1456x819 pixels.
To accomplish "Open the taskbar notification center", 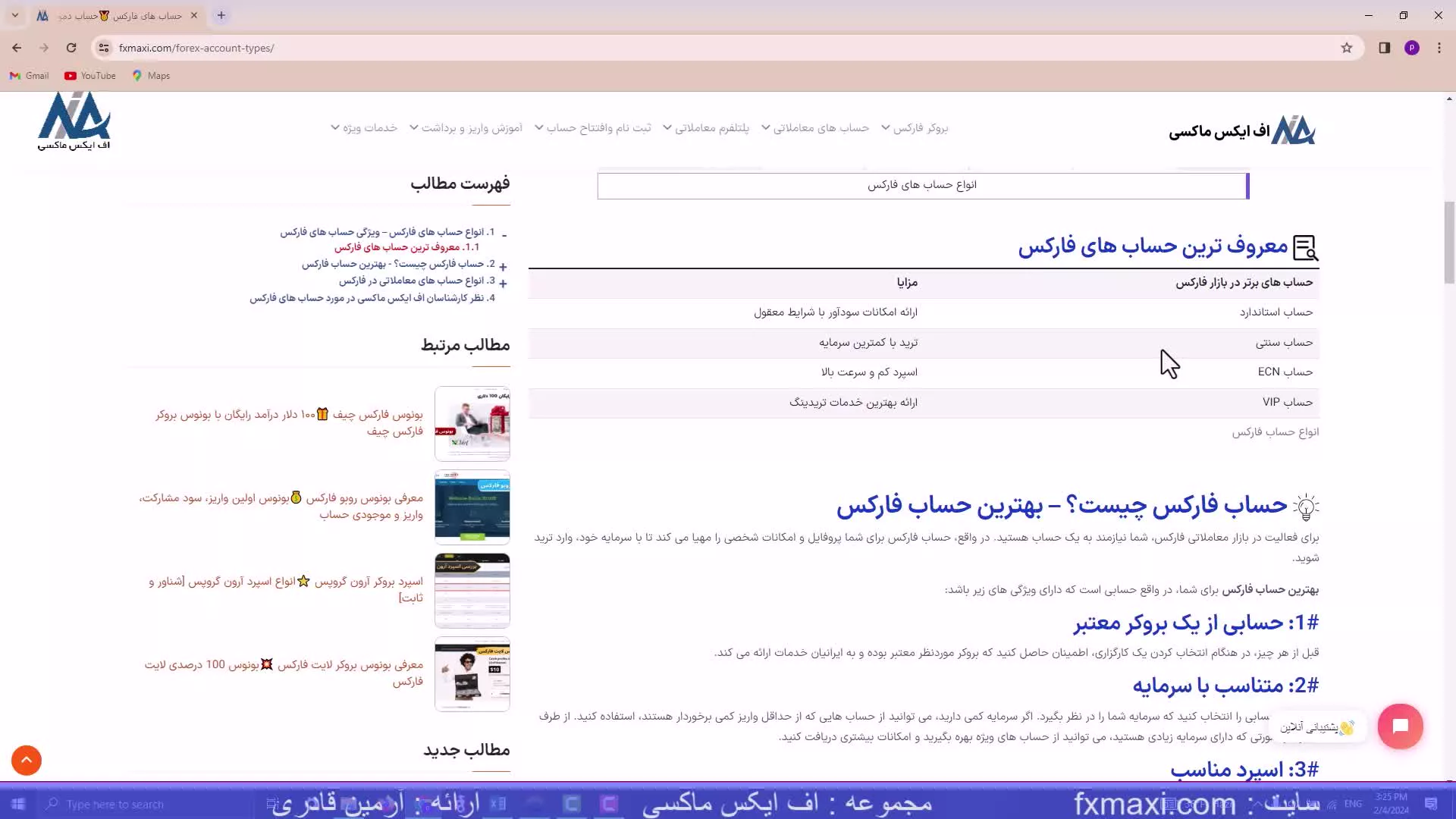I will [1431, 804].
